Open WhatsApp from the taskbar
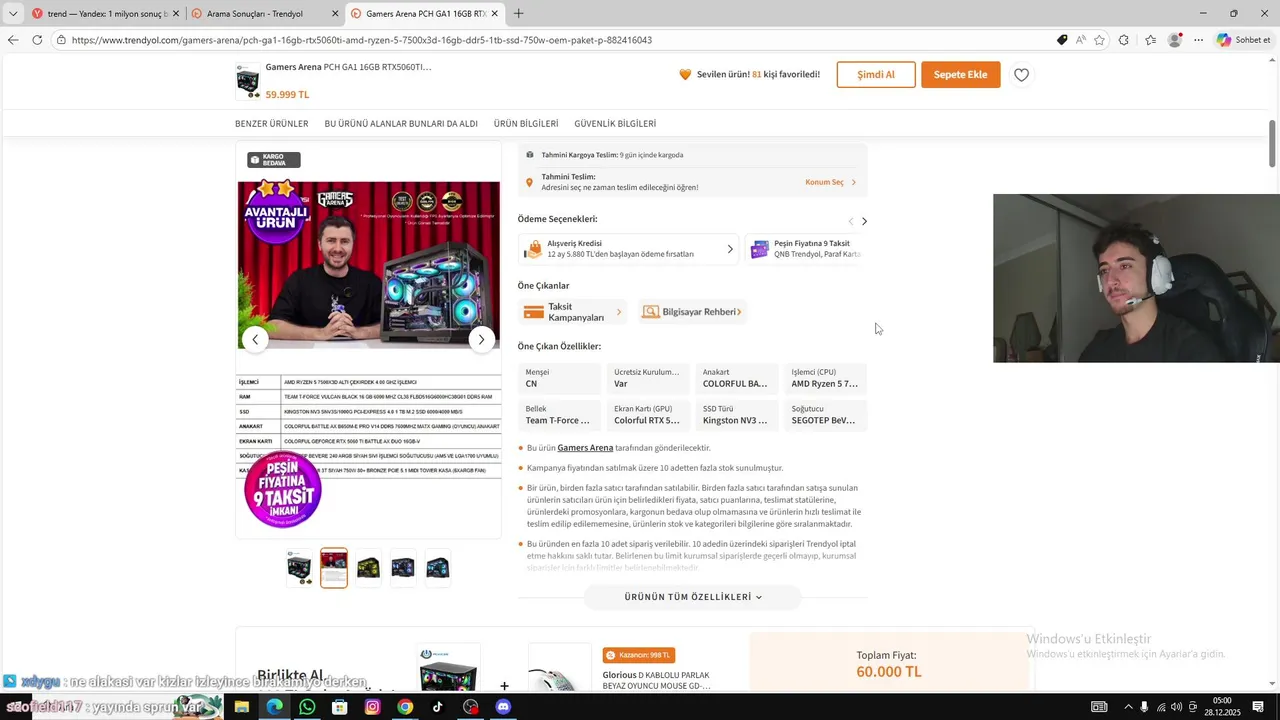 pos(307,707)
